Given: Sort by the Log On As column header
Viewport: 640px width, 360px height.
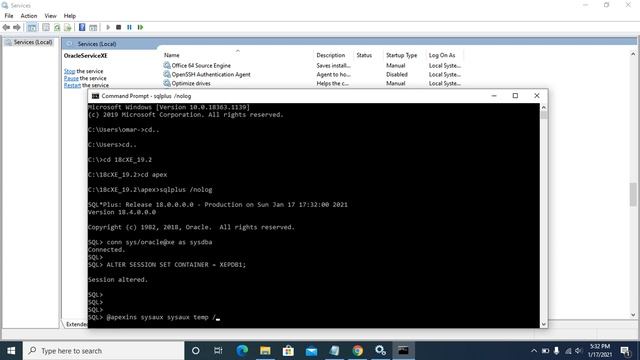Looking at the screenshot, I should 442,55.
